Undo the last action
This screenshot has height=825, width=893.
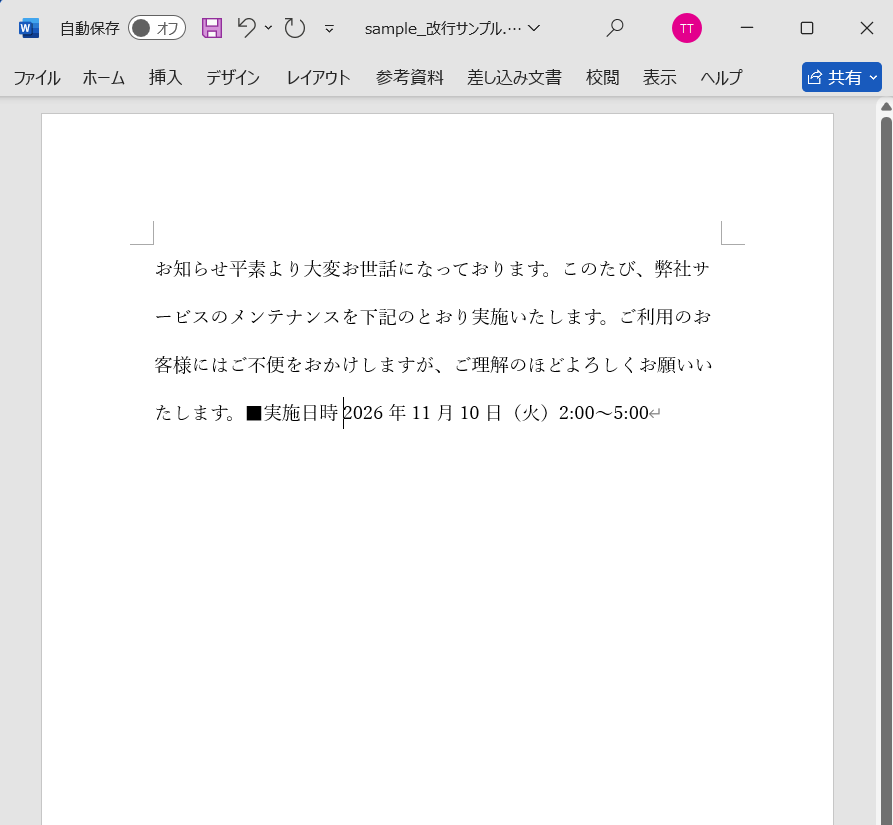pos(247,27)
